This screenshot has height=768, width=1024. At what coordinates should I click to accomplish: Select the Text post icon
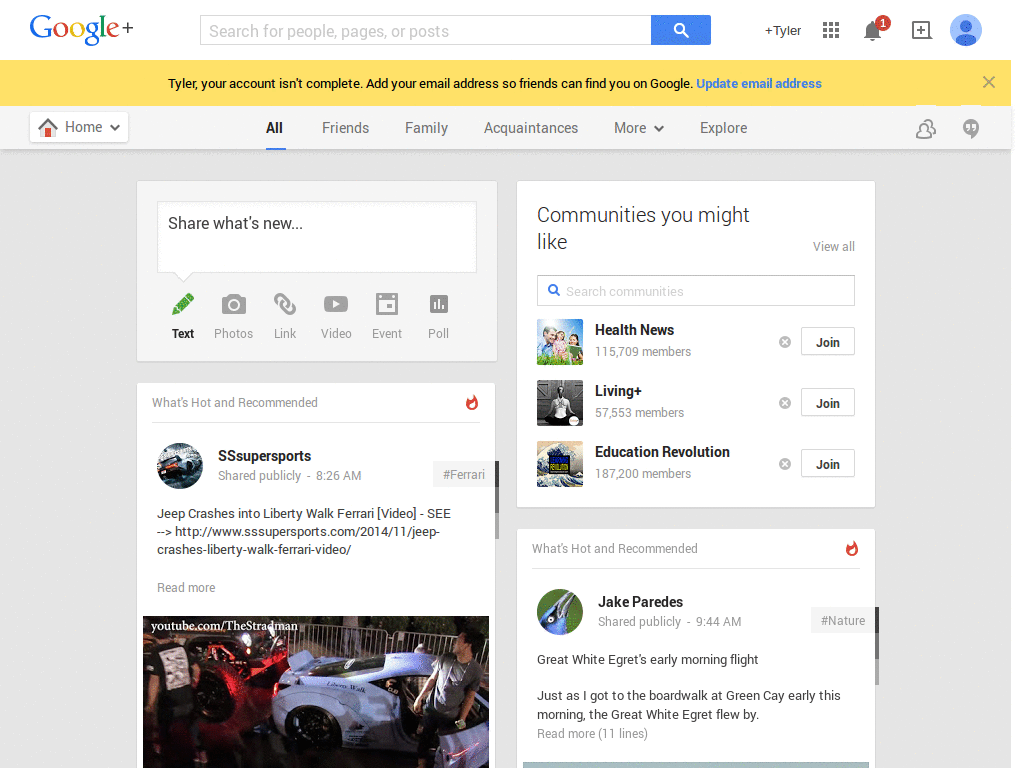click(182, 315)
